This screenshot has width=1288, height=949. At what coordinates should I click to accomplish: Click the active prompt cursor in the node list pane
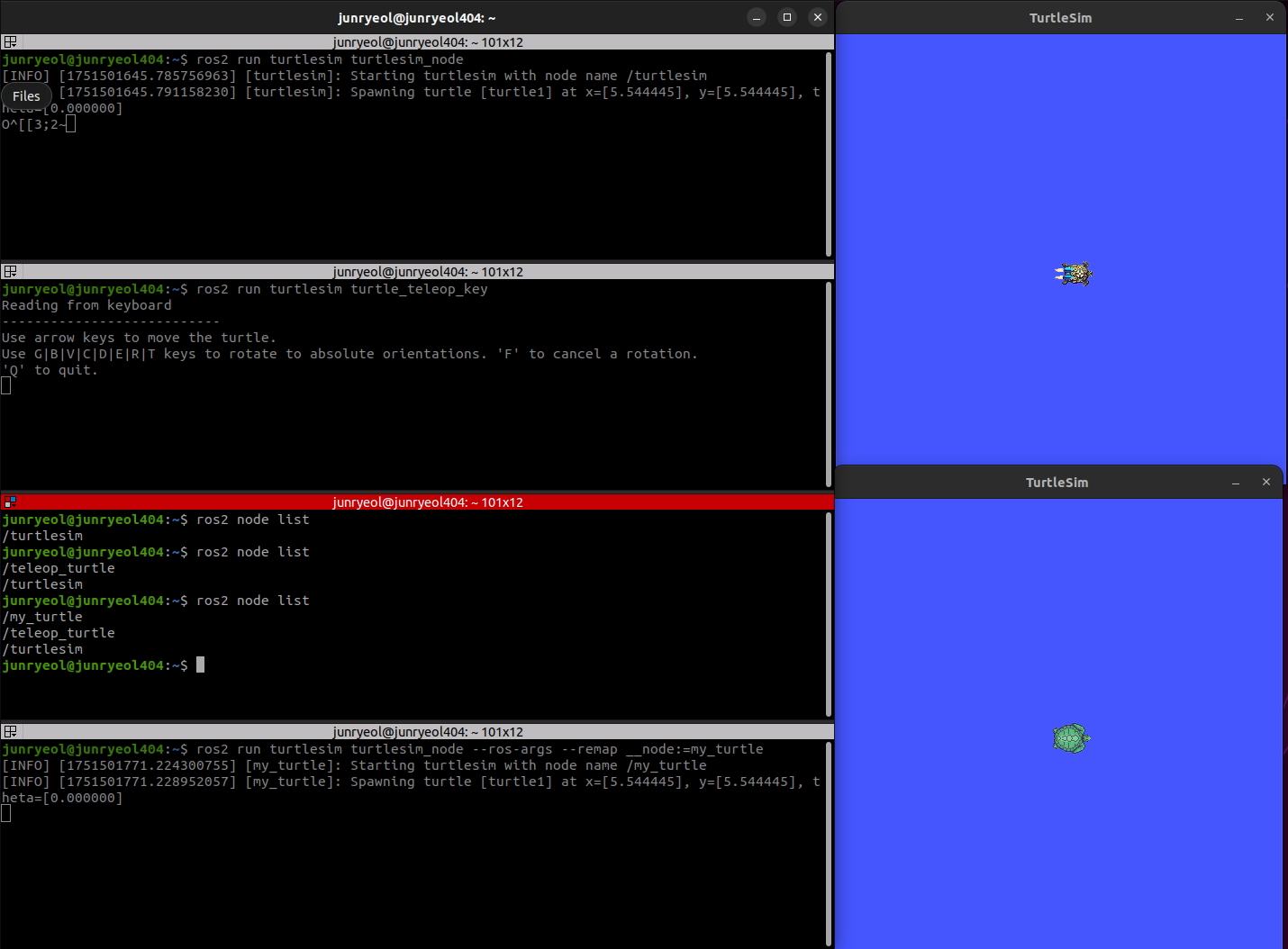(200, 664)
